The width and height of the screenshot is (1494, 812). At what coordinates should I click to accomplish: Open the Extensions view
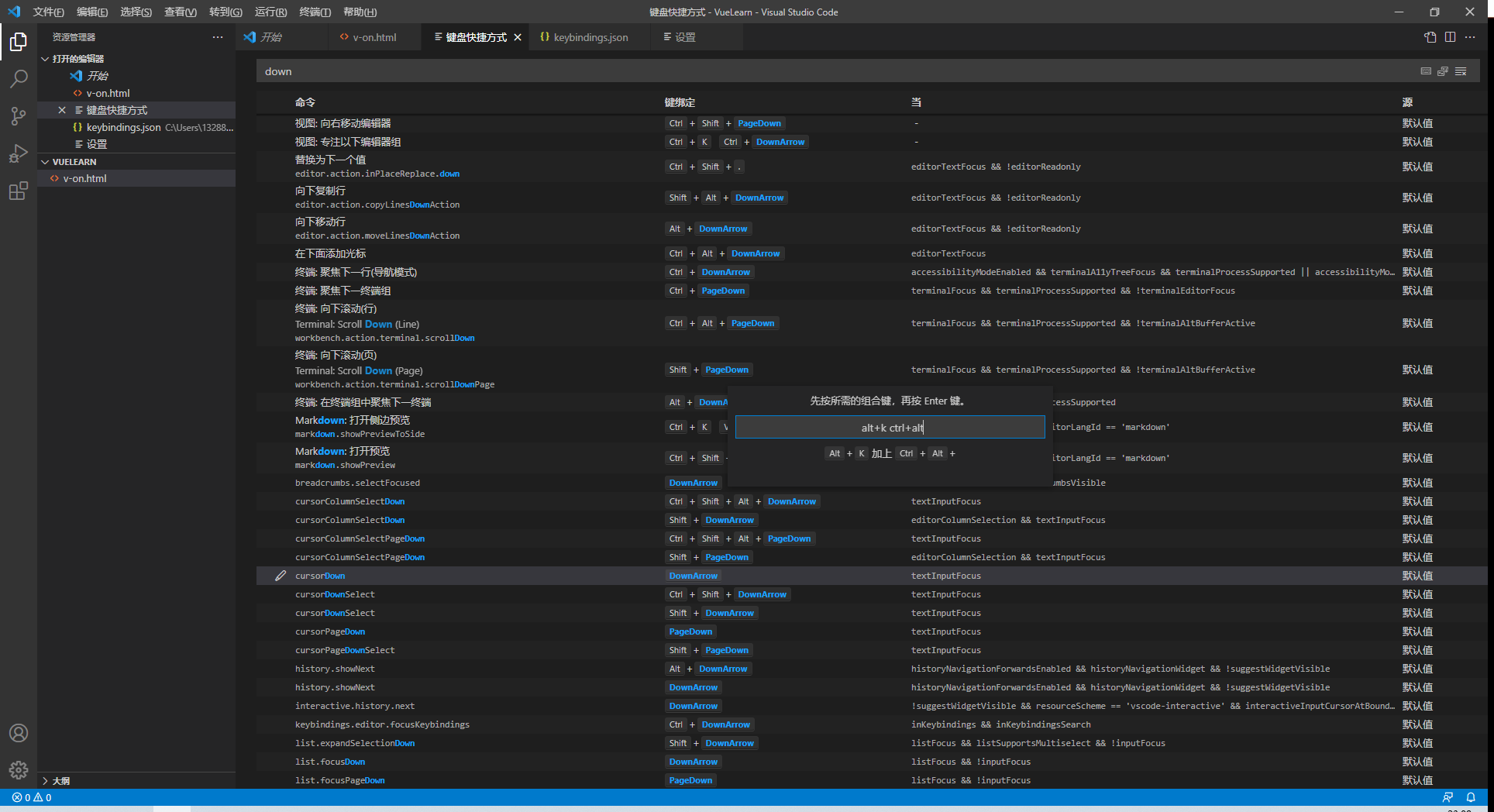(19, 191)
